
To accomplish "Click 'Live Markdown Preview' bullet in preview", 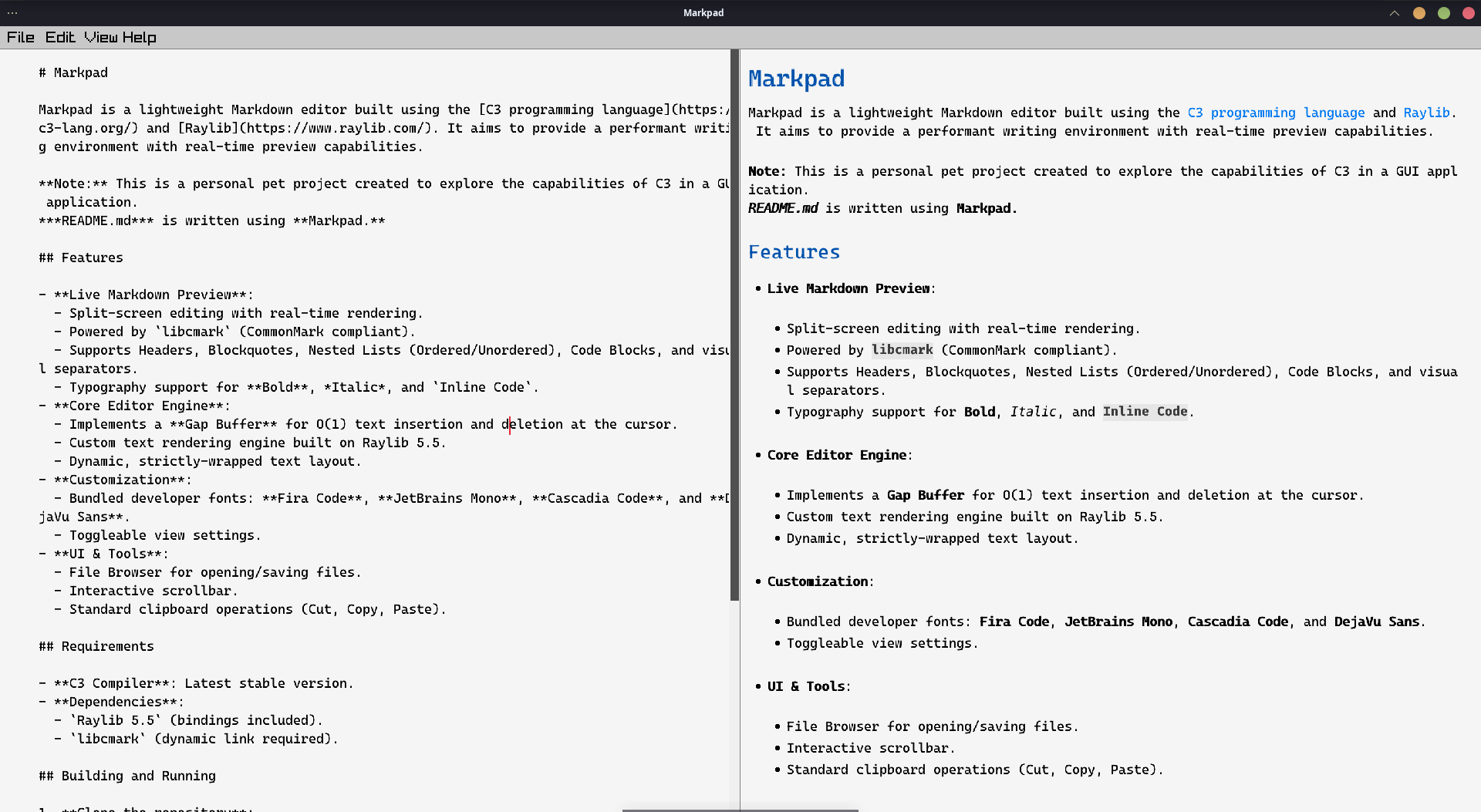I will pos(848,288).
